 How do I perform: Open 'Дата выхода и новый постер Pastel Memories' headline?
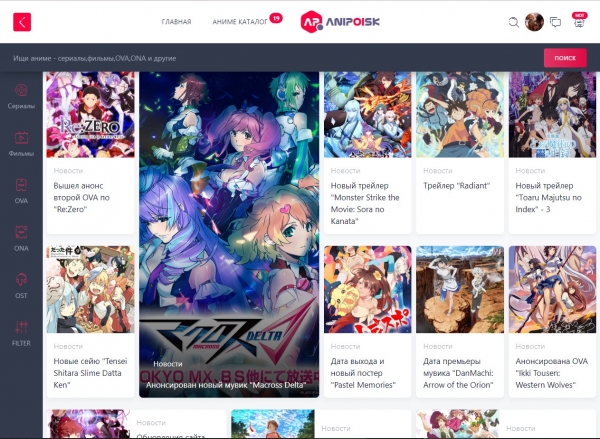point(363,373)
